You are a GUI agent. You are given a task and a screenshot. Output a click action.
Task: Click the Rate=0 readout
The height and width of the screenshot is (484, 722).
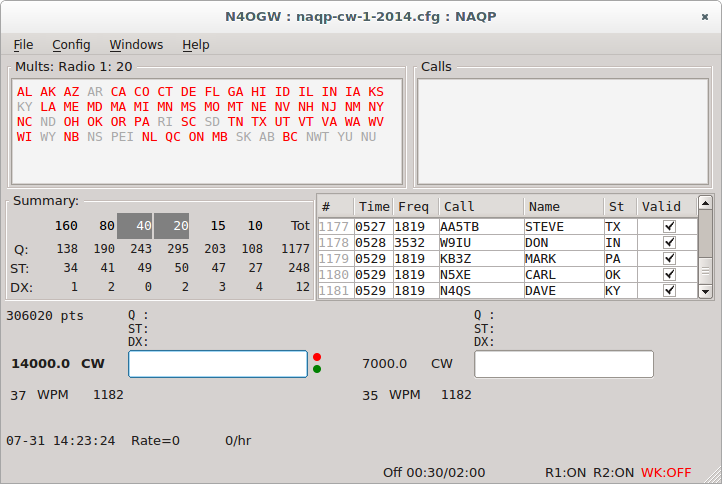pyautogui.click(x=155, y=441)
